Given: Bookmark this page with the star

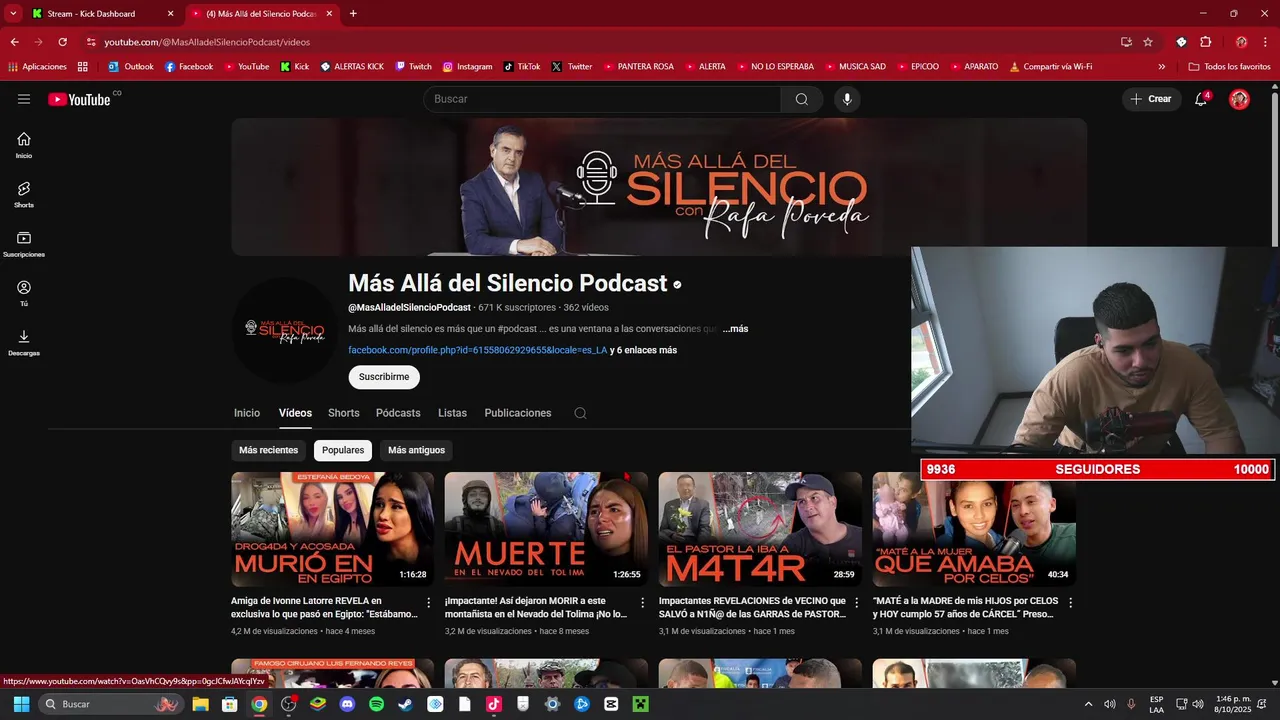Looking at the screenshot, I should [1148, 42].
